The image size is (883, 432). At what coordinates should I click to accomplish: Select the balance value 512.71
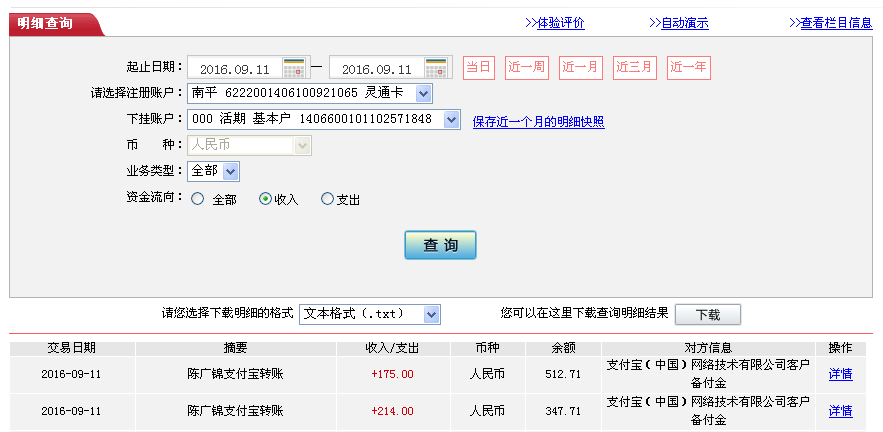[x=563, y=374]
